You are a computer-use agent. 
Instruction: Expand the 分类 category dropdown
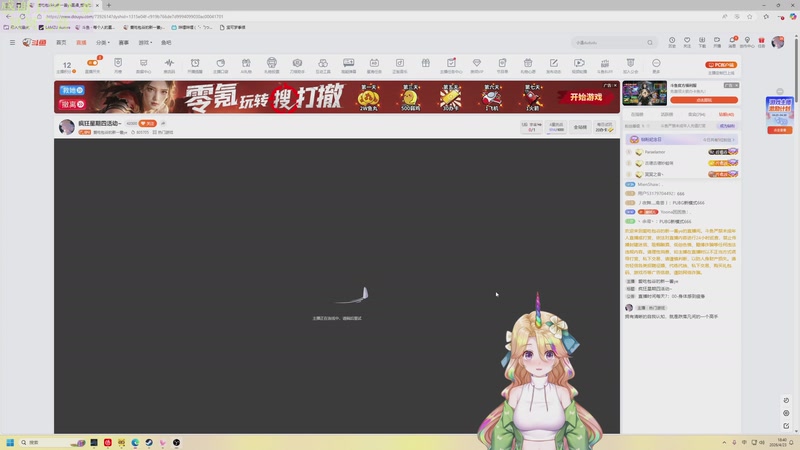103,43
